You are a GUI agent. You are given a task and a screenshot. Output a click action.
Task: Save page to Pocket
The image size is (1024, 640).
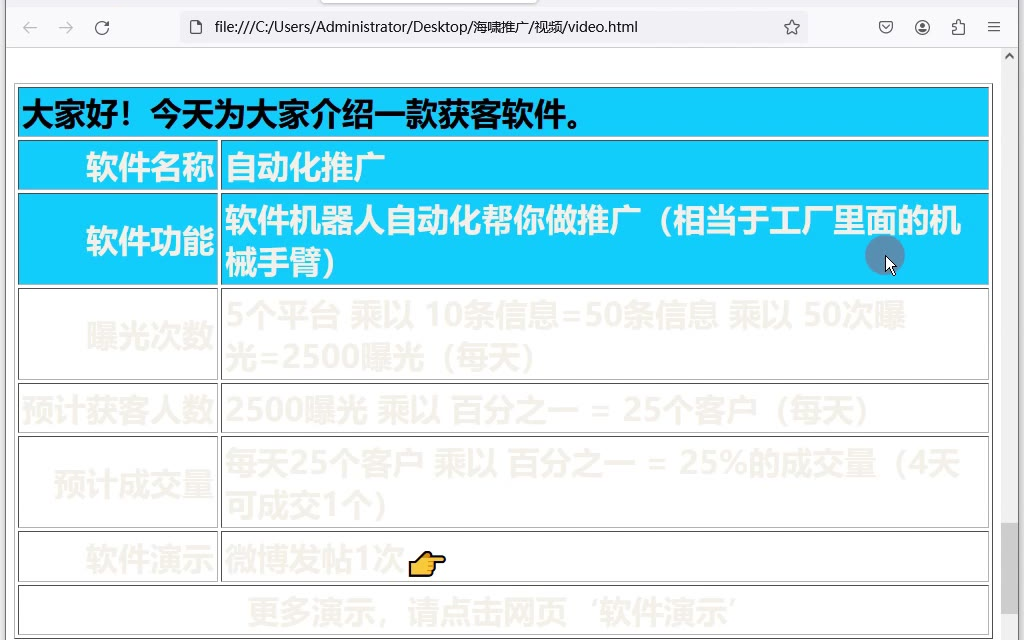pyautogui.click(x=886, y=27)
